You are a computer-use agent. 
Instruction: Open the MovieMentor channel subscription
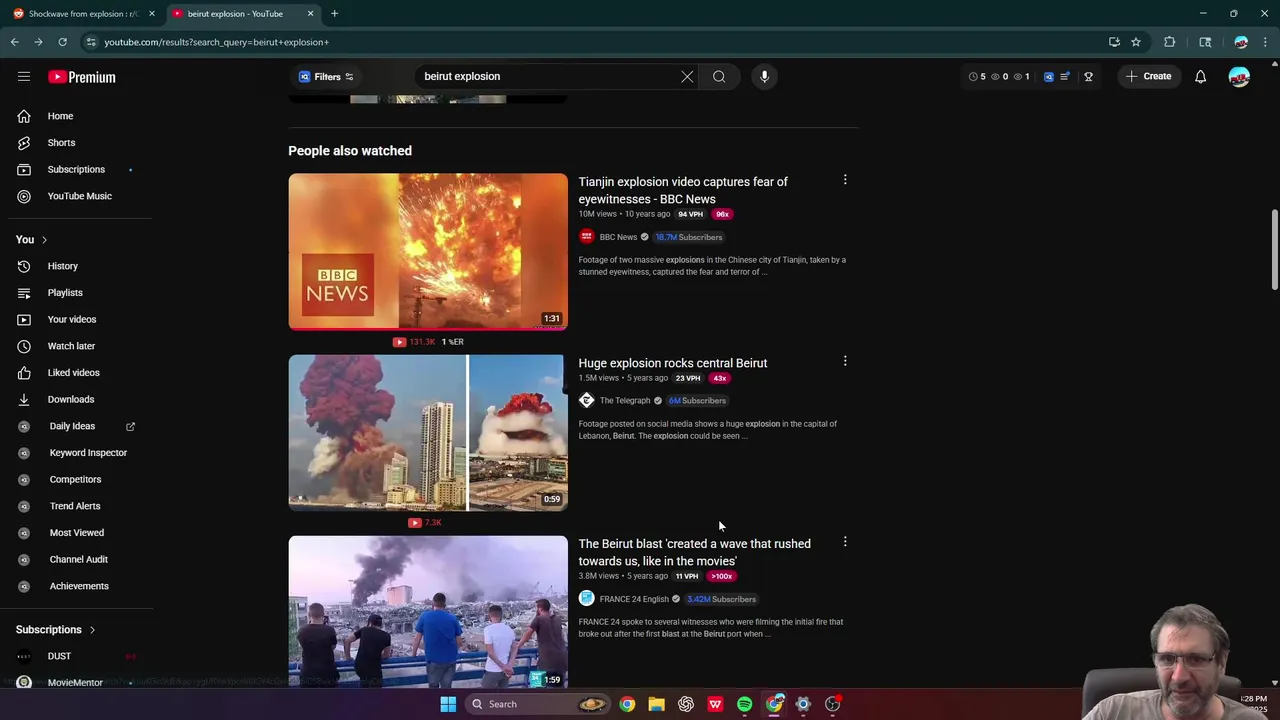(76, 682)
